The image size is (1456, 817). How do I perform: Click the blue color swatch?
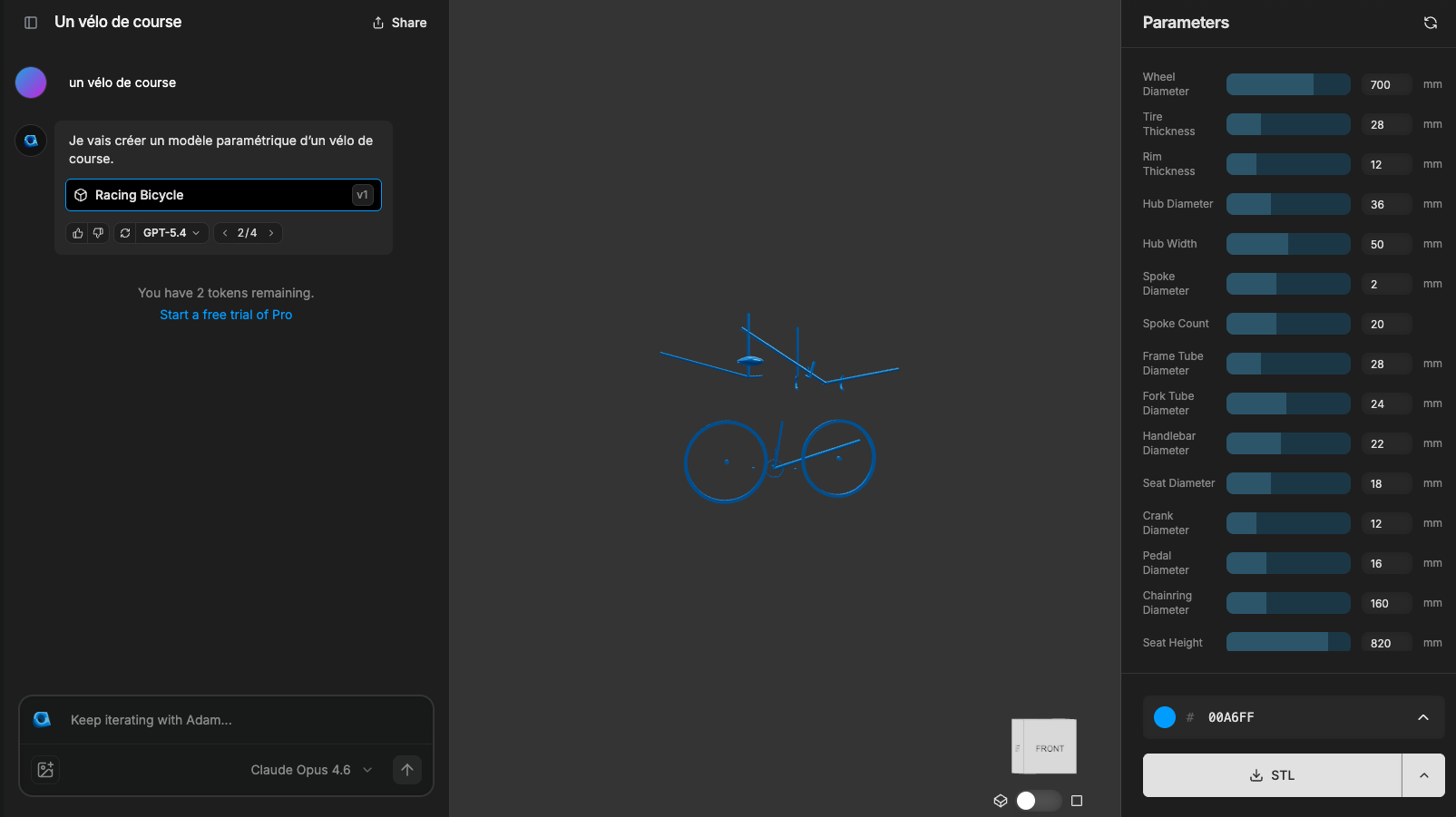click(x=1165, y=717)
